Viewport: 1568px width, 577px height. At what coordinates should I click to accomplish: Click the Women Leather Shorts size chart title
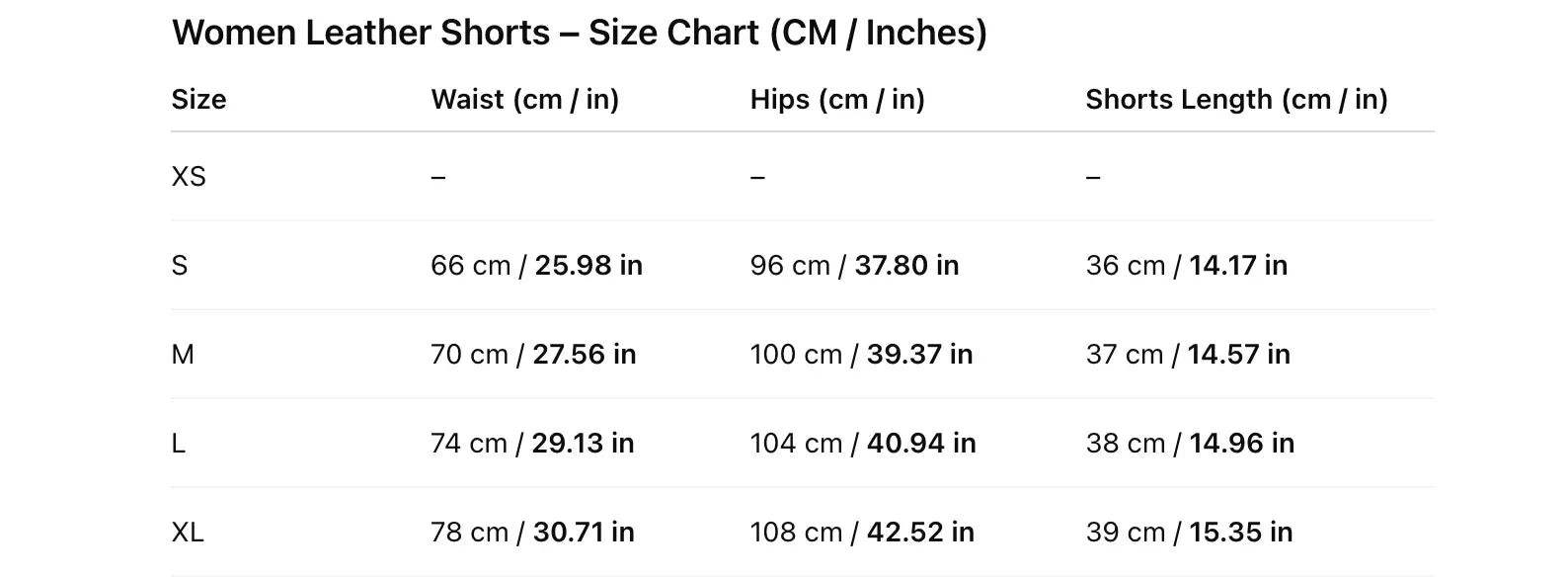[x=579, y=33]
